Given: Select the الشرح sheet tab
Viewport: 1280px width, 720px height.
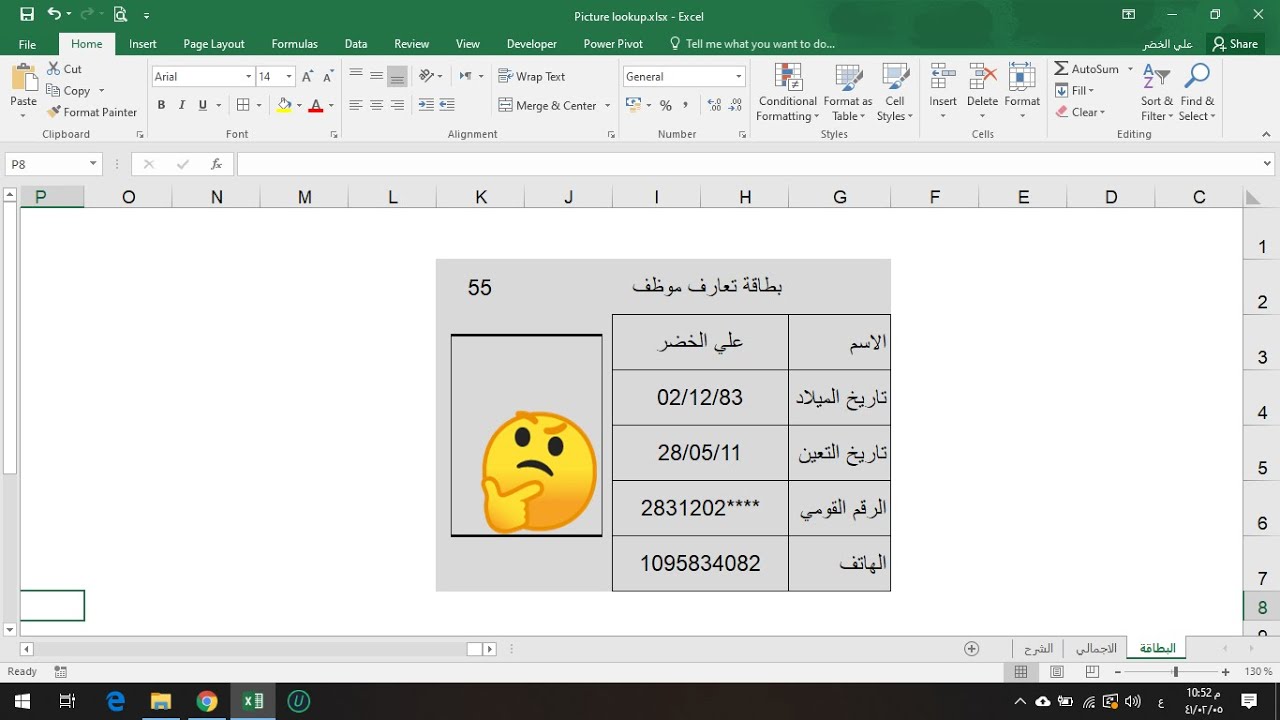Looking at the screenshot, I should point(1038,648).
